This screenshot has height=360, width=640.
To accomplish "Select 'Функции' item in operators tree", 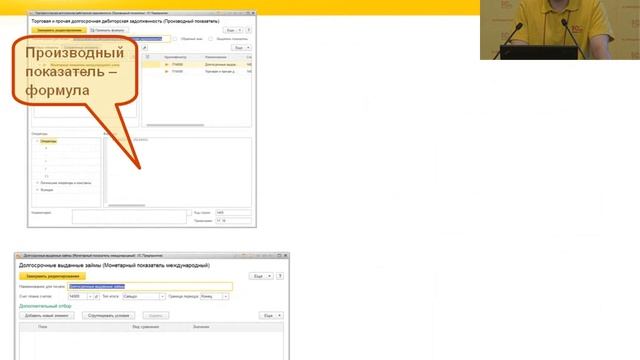I will point(47,190).
